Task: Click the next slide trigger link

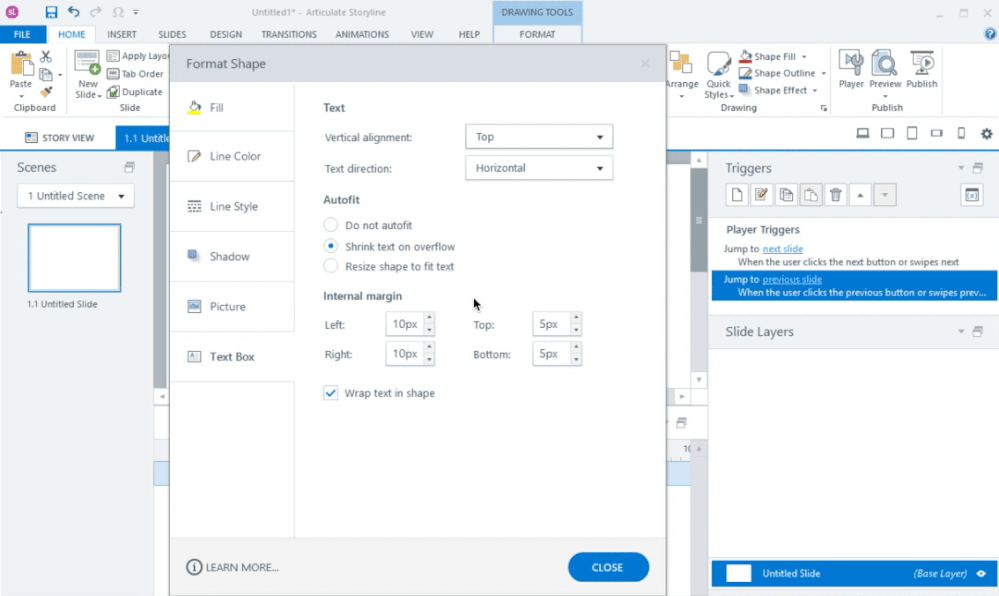Action: point(782,248)
